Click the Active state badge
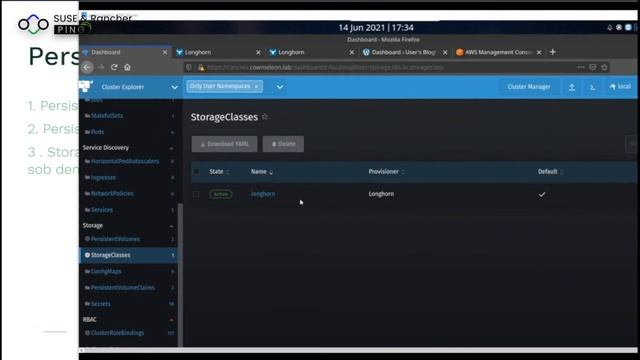640x360 pixels. pos(221,194)
